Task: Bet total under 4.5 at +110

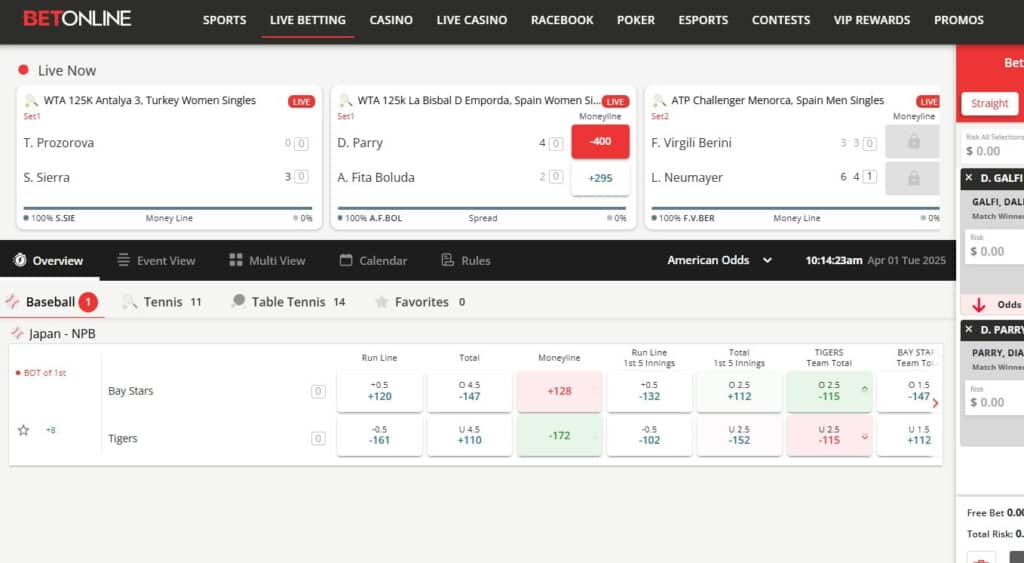Action: point(470,436)
